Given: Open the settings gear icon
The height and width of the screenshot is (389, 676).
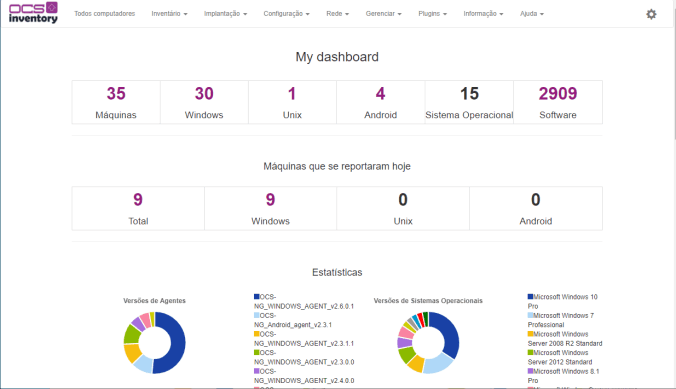Looking at the screenshot, I should point(651,14).
